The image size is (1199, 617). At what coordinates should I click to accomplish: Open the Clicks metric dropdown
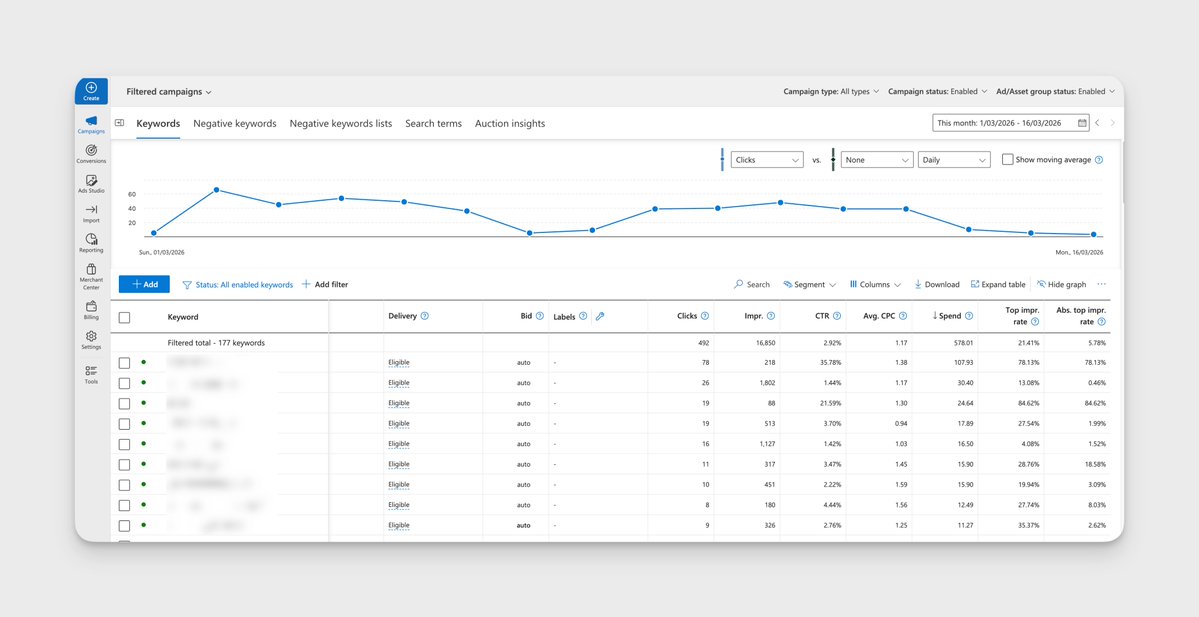[766, 159]
